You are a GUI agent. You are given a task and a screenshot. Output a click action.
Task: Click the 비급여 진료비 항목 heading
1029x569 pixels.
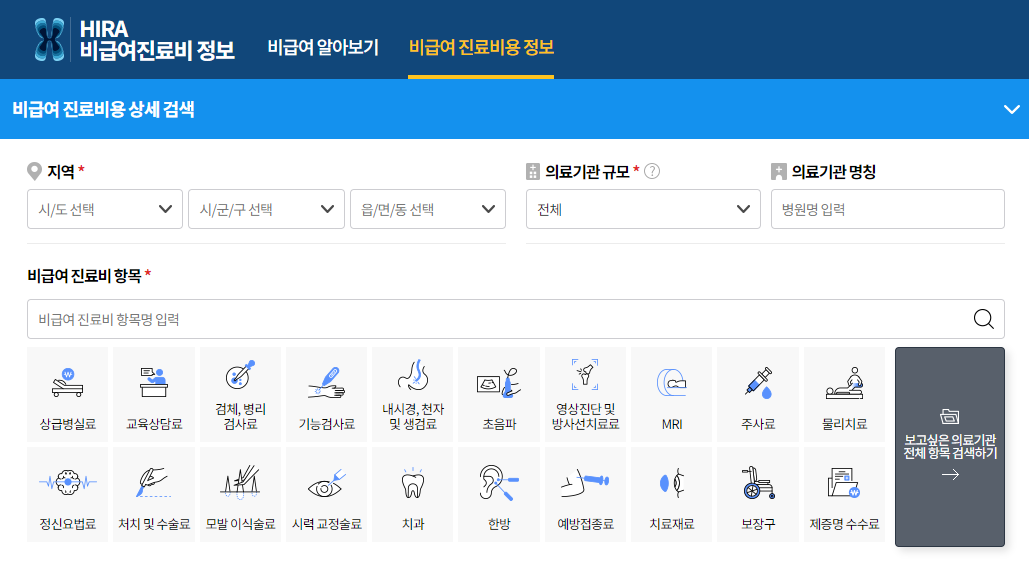[x=84, y=275]
